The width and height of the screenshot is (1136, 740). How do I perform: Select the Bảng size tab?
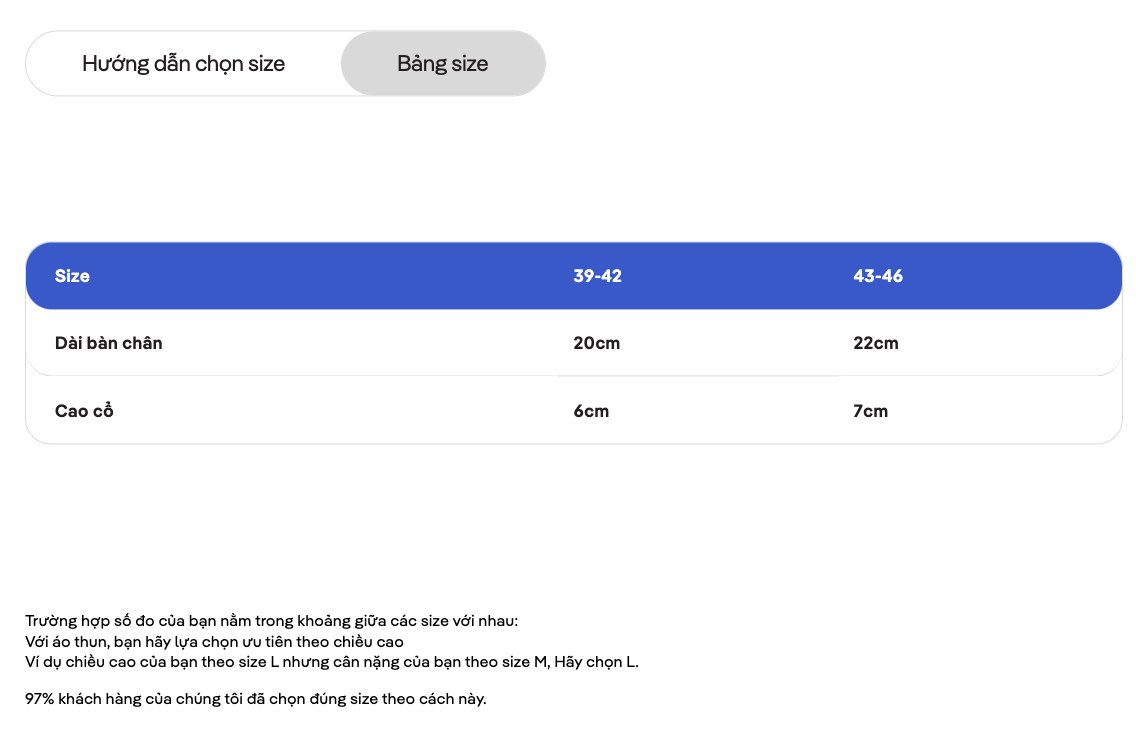443,64
